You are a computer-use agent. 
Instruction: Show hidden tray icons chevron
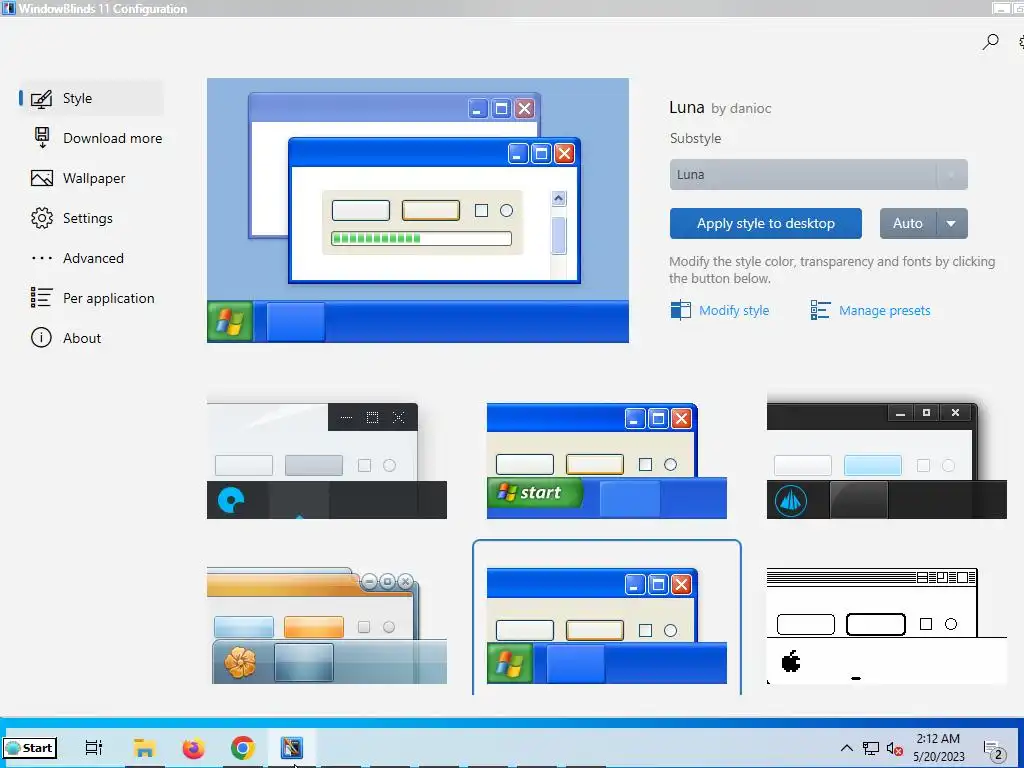(x=846, y=748)
